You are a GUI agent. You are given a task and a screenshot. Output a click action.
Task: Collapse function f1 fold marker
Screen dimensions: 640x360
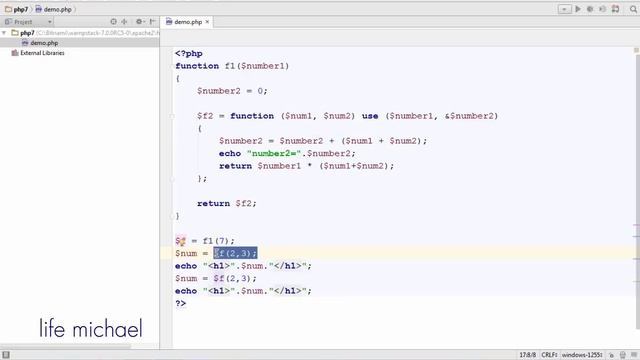(172, 66)
